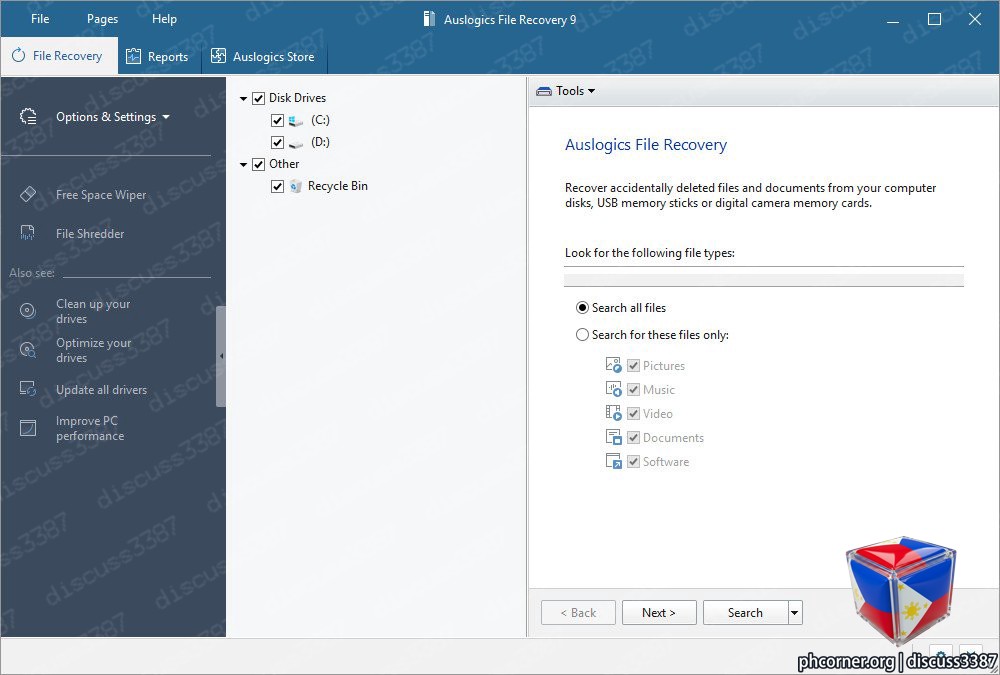Open the Help menu
1000x675 pixels.
click(164, 19)
